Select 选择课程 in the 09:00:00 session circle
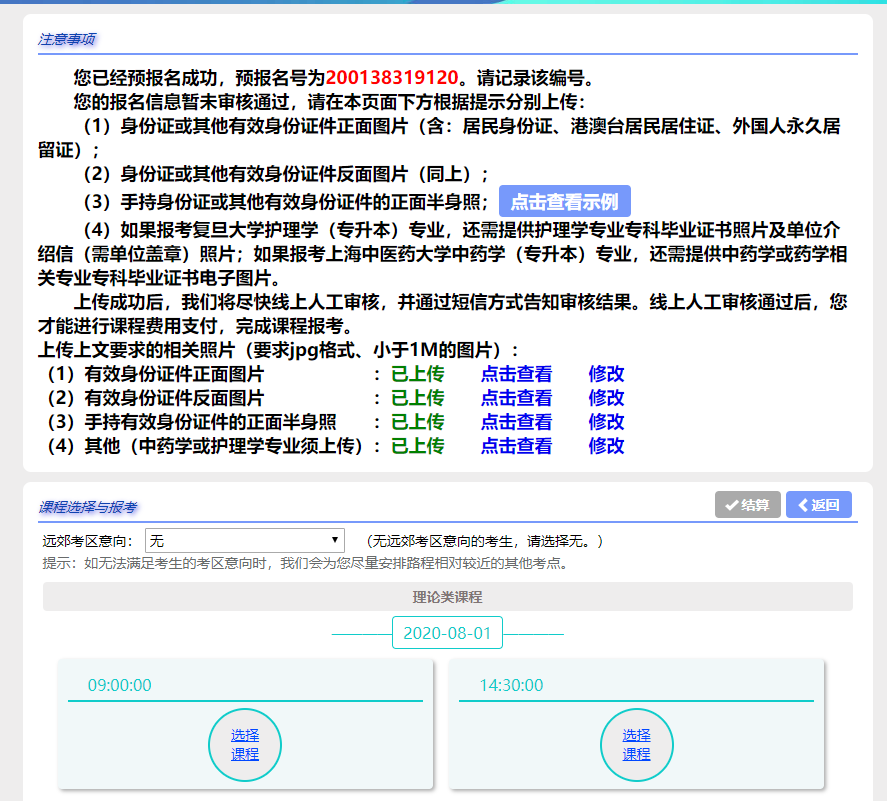887x801 pixels. pyautogui.click(x=244, y=744)
